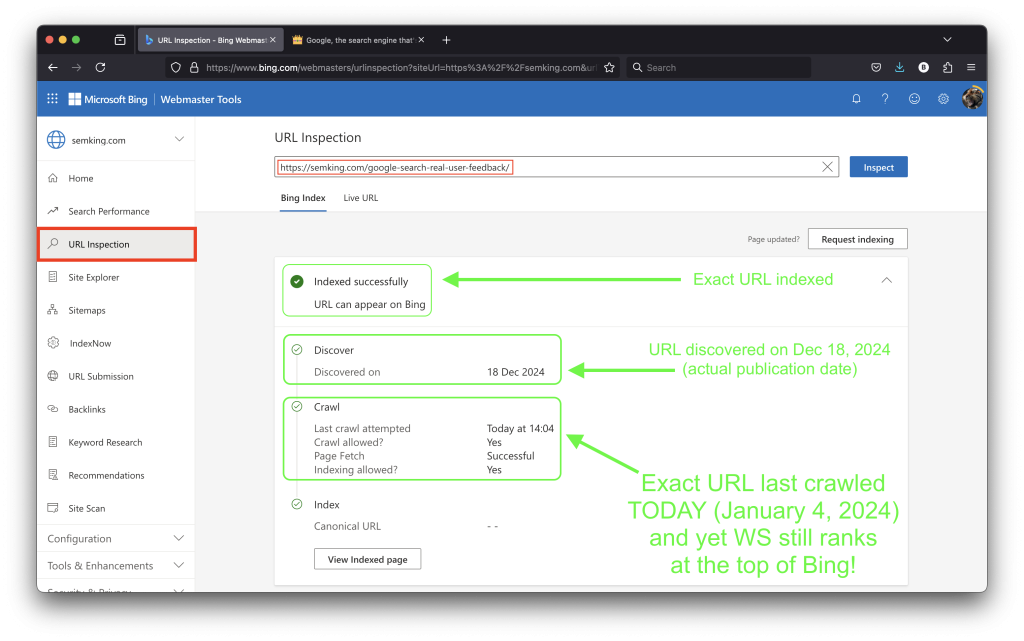This screenshot has height=641, width=1024.
Task: Go back with browser back arrow
Action: (x=53, y=67)
